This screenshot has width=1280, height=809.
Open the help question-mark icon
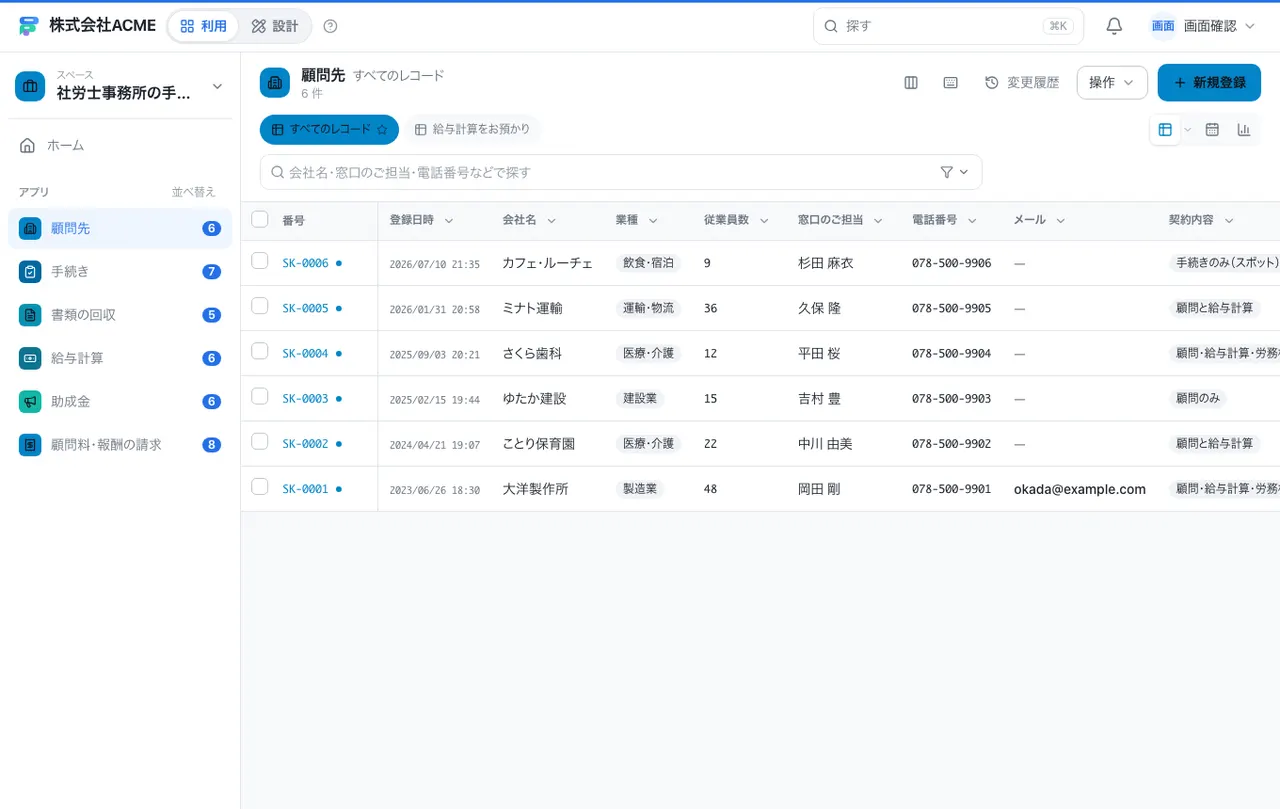[x=331, y=26]
